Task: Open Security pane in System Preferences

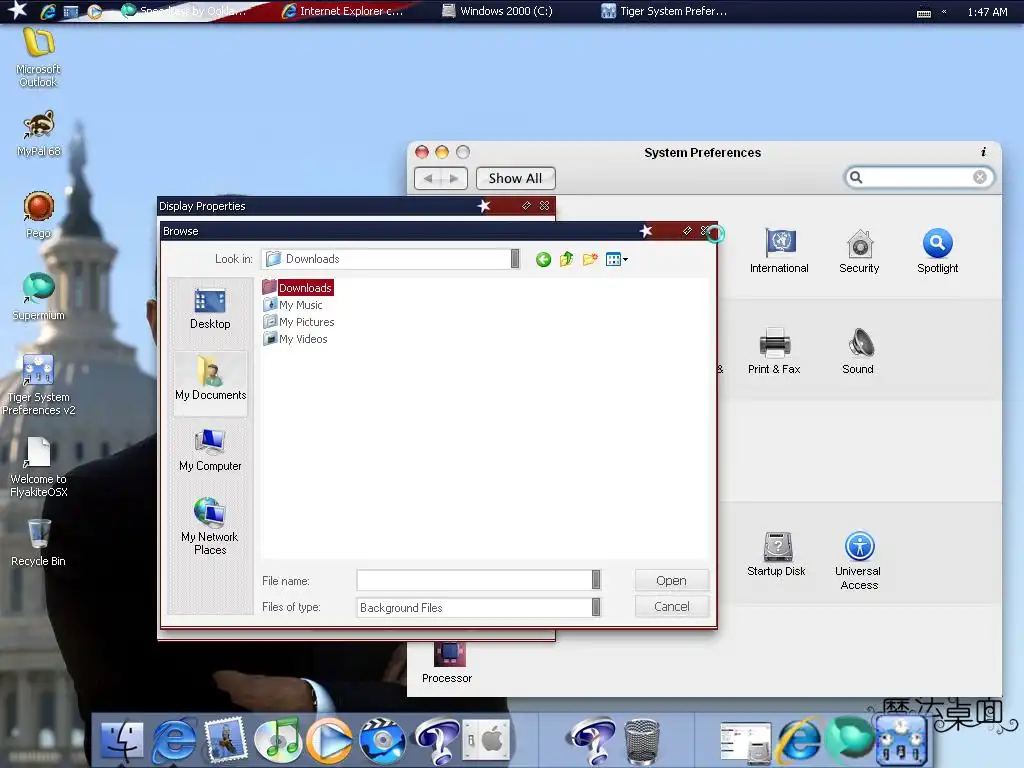Action: pyautogui.click(x=859, y=251)
